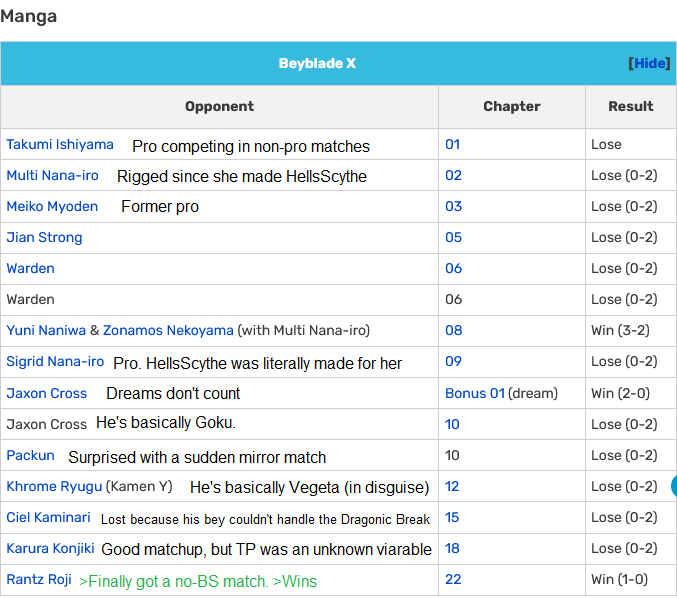The width and height of the screenshot is (677, 598).
Task: Open chapter 22 link
Action: click(x=453, y=579)
